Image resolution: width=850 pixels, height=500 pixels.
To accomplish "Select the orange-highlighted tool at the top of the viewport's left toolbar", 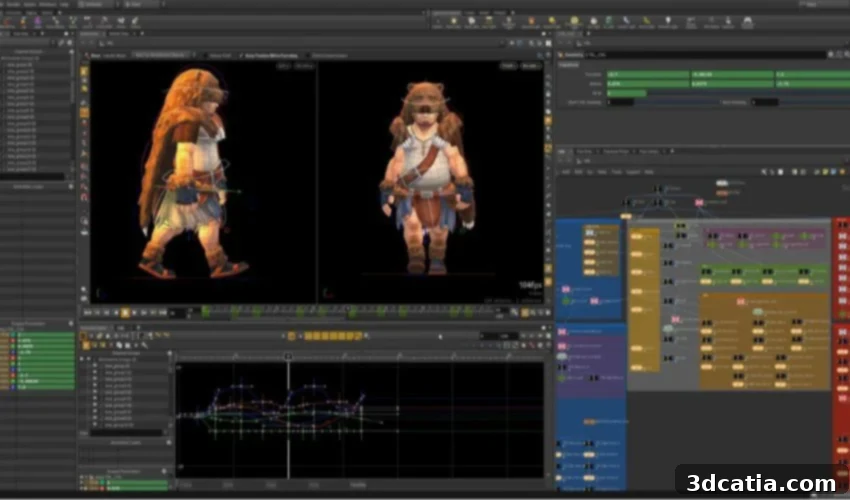I will (x=84, y=71).
